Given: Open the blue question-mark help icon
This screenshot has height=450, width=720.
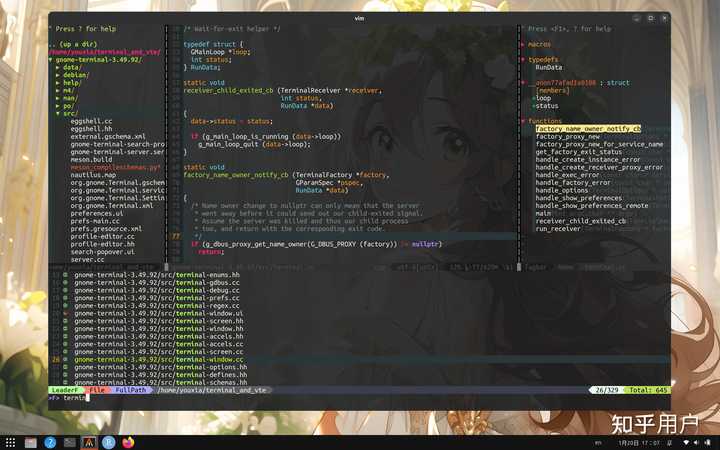Looking at the screenshot, I should click(x=50, y=442).
